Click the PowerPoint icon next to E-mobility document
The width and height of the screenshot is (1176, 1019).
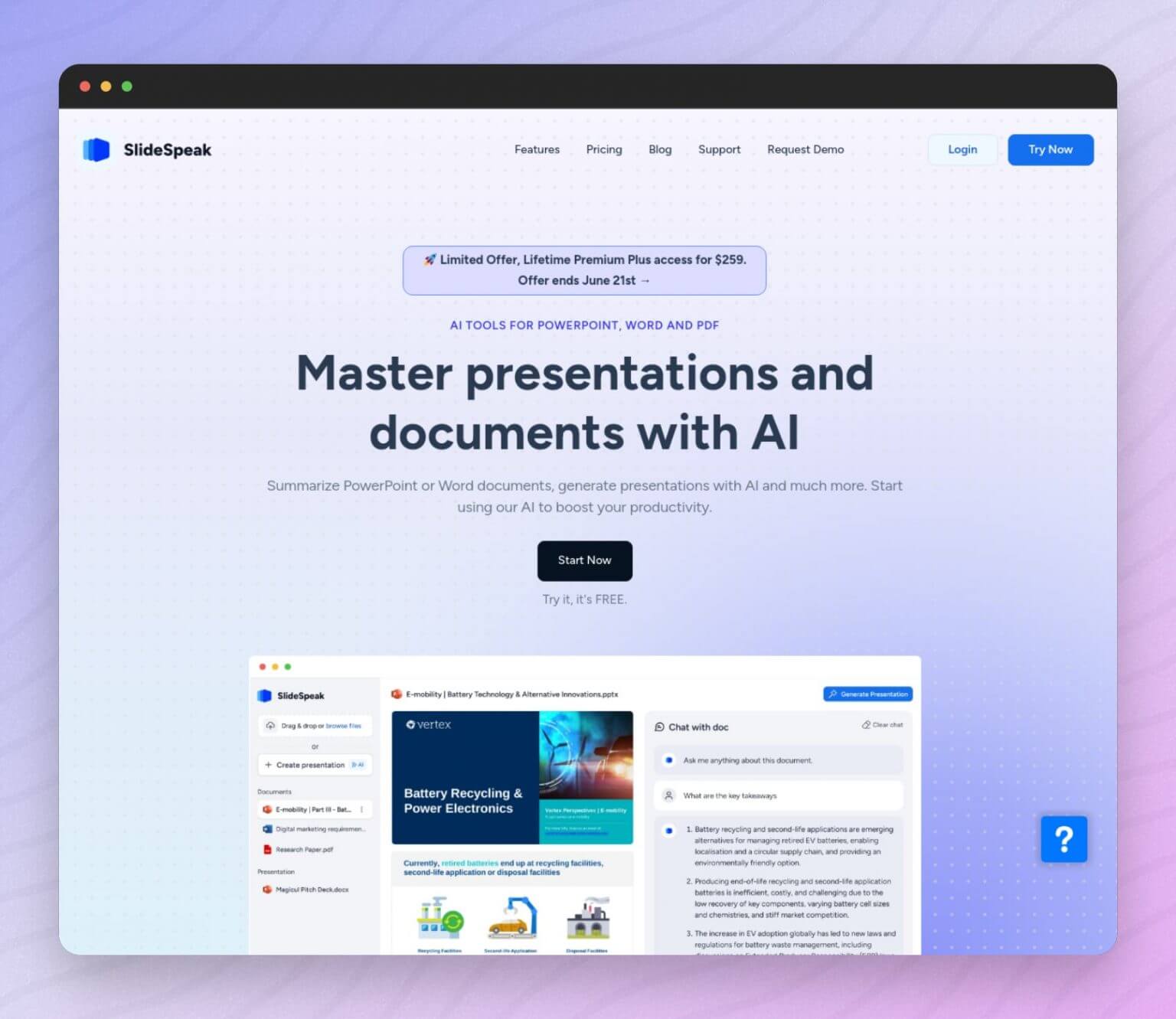pyautogui.click(x=268, y=809)
